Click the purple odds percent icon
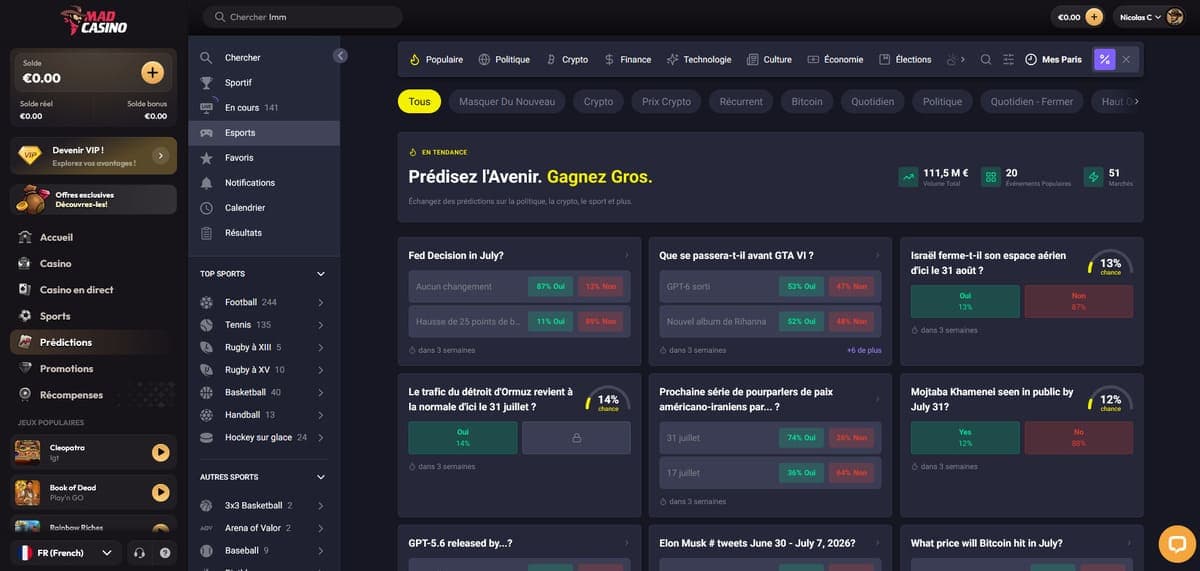This screenshot has height=571, width=1200. 1104,59
